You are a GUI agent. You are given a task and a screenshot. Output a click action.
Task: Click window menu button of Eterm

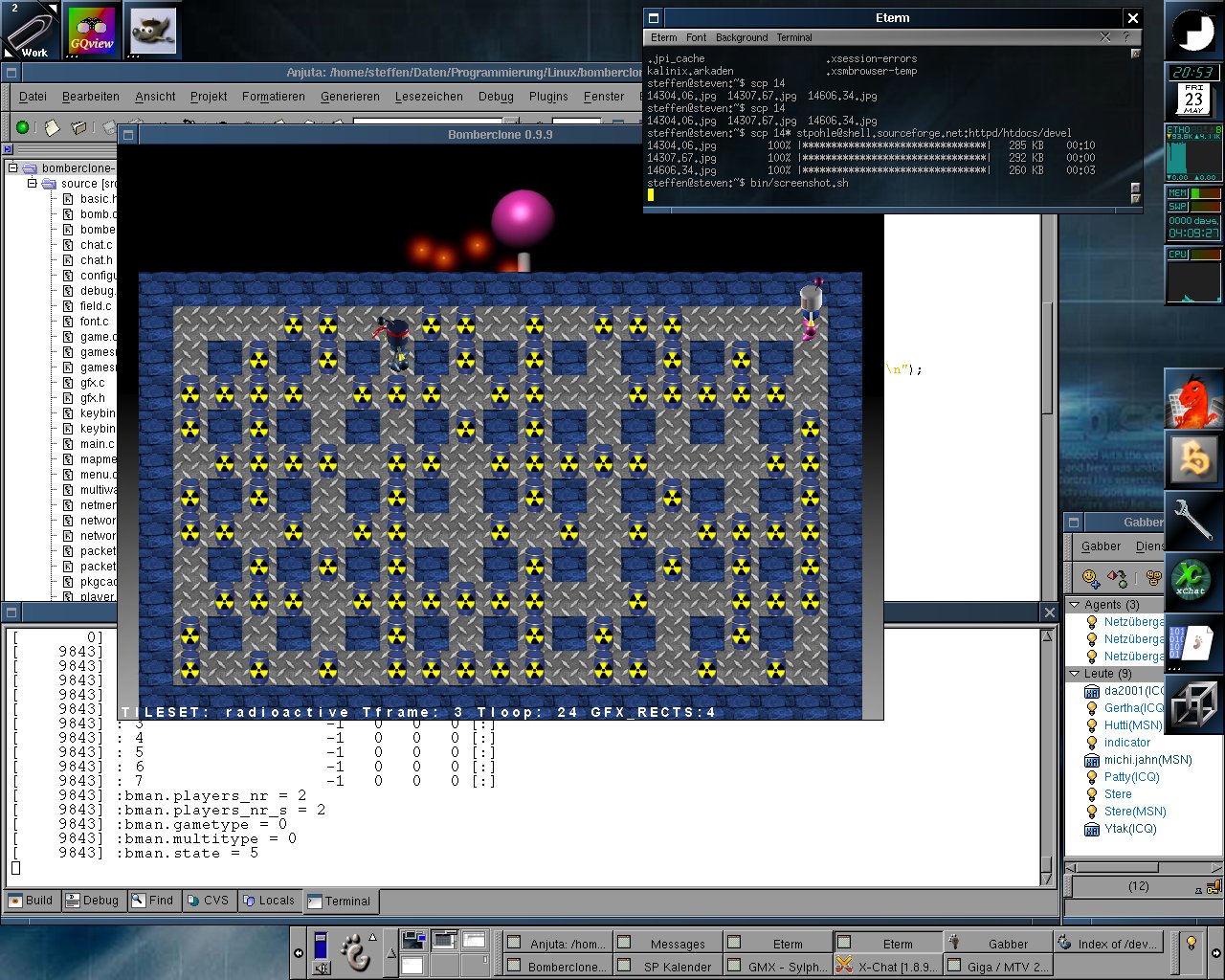click(x=654, y=18)
